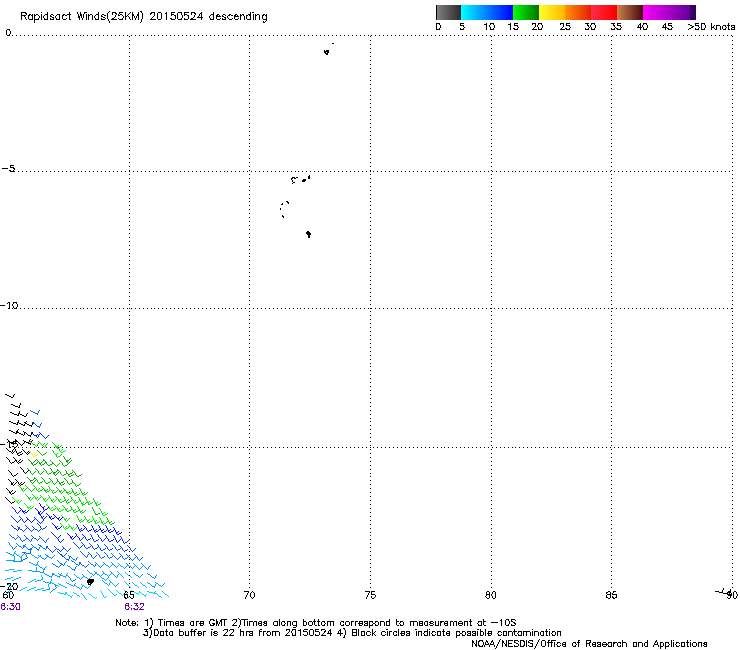Click the latitude label '0'
Viewport: 740px width, 650px height.
8,33
